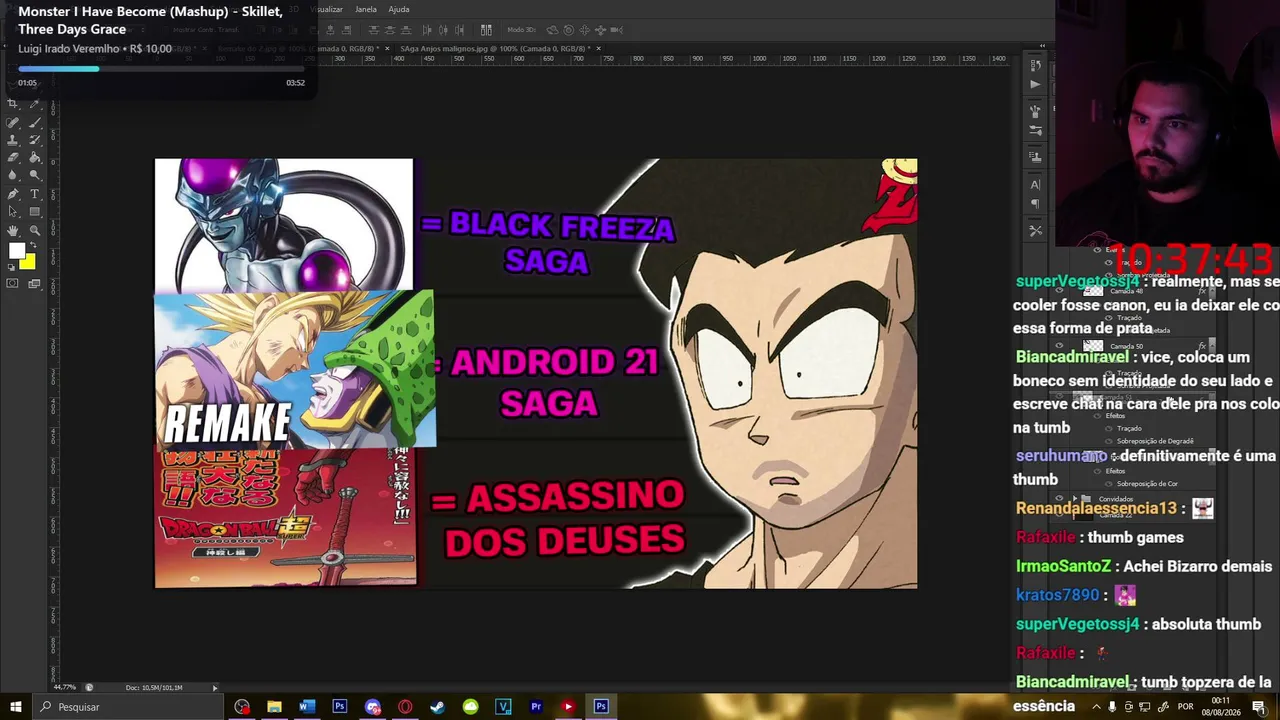Show hidden system tray icons
Image resolution: width=1280 pixels, height=720 pixels.
(x=1098, y=707)
